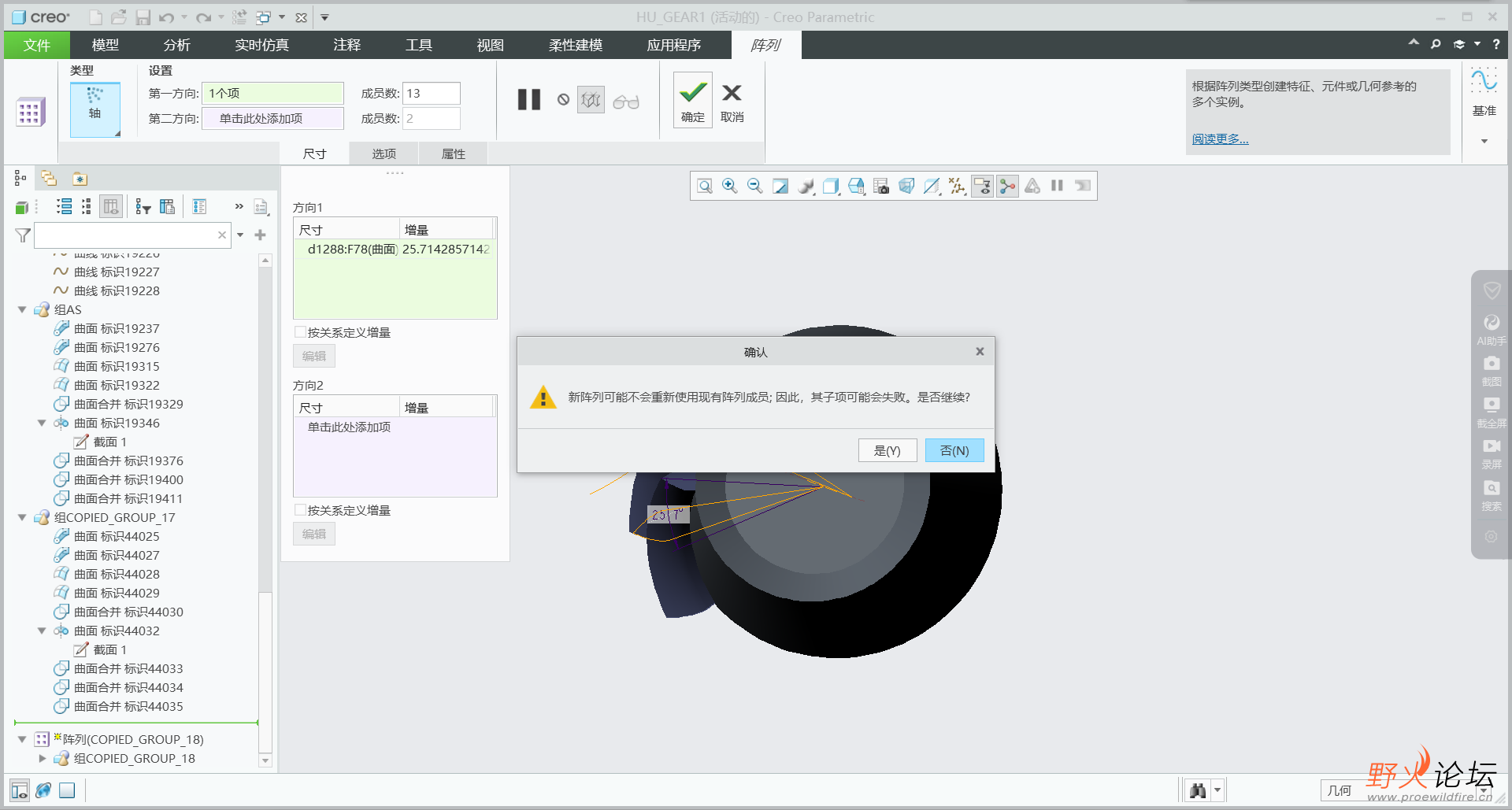
Task: Click 是(Y) in the confirm dialog
Action: click(x=888, y=450)
